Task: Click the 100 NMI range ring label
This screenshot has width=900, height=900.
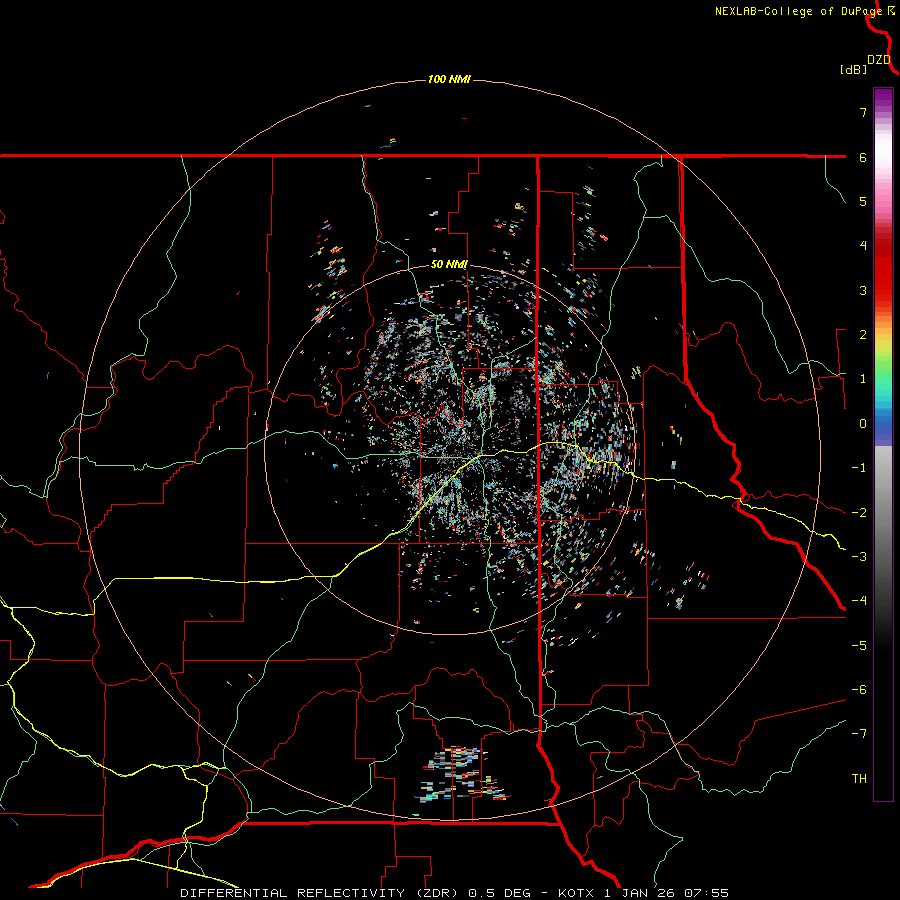Action: (x=449, y=79)
